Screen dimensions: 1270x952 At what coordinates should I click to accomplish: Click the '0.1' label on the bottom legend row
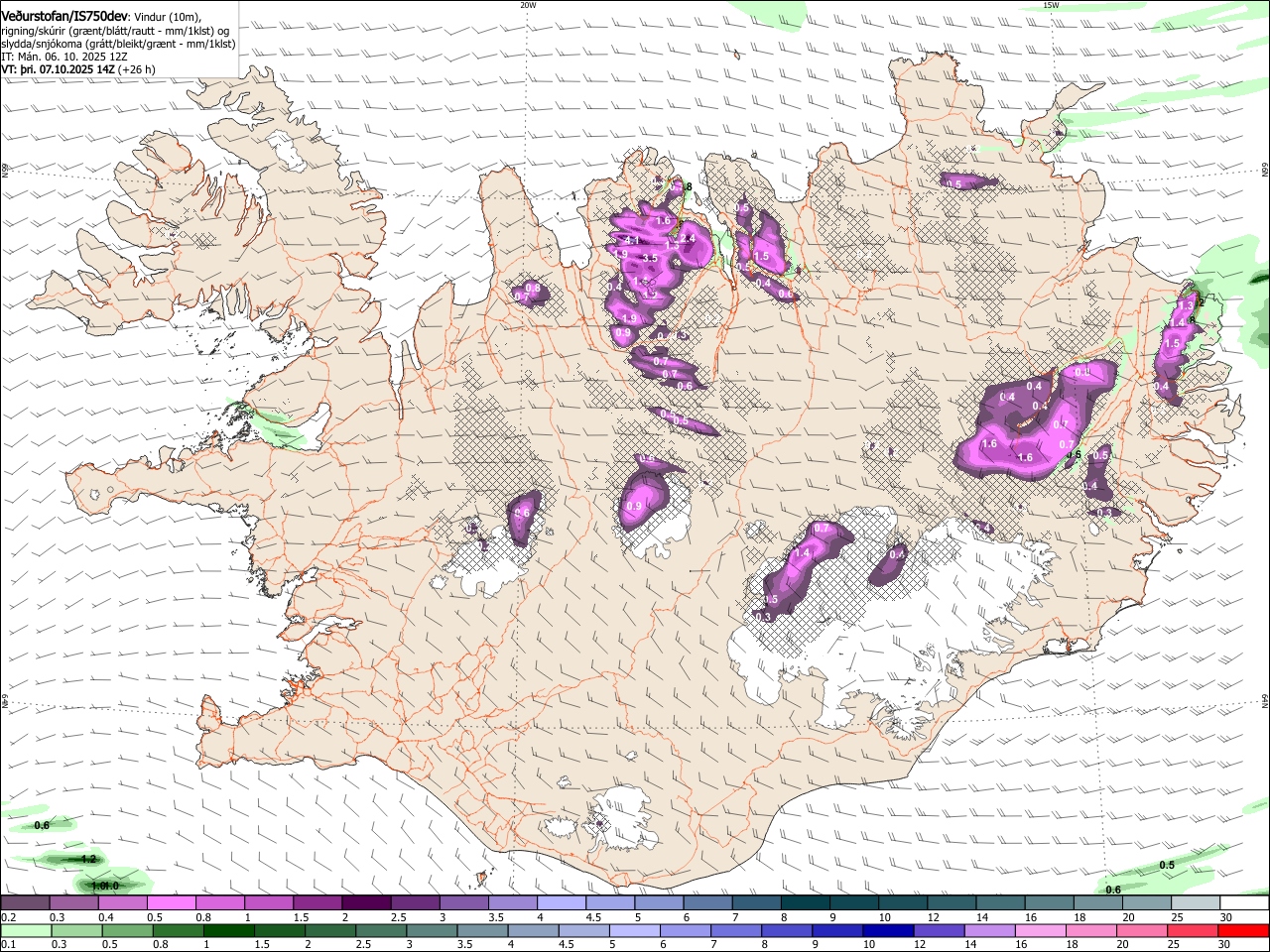(9, 945)
